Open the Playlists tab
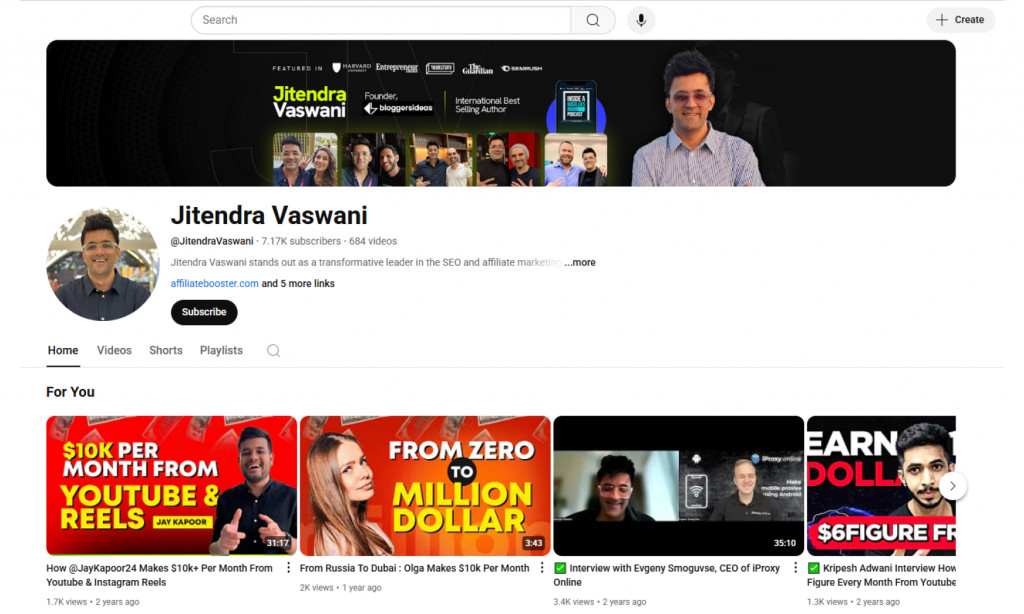The image size is (1024, 614). tap(221, 351)
